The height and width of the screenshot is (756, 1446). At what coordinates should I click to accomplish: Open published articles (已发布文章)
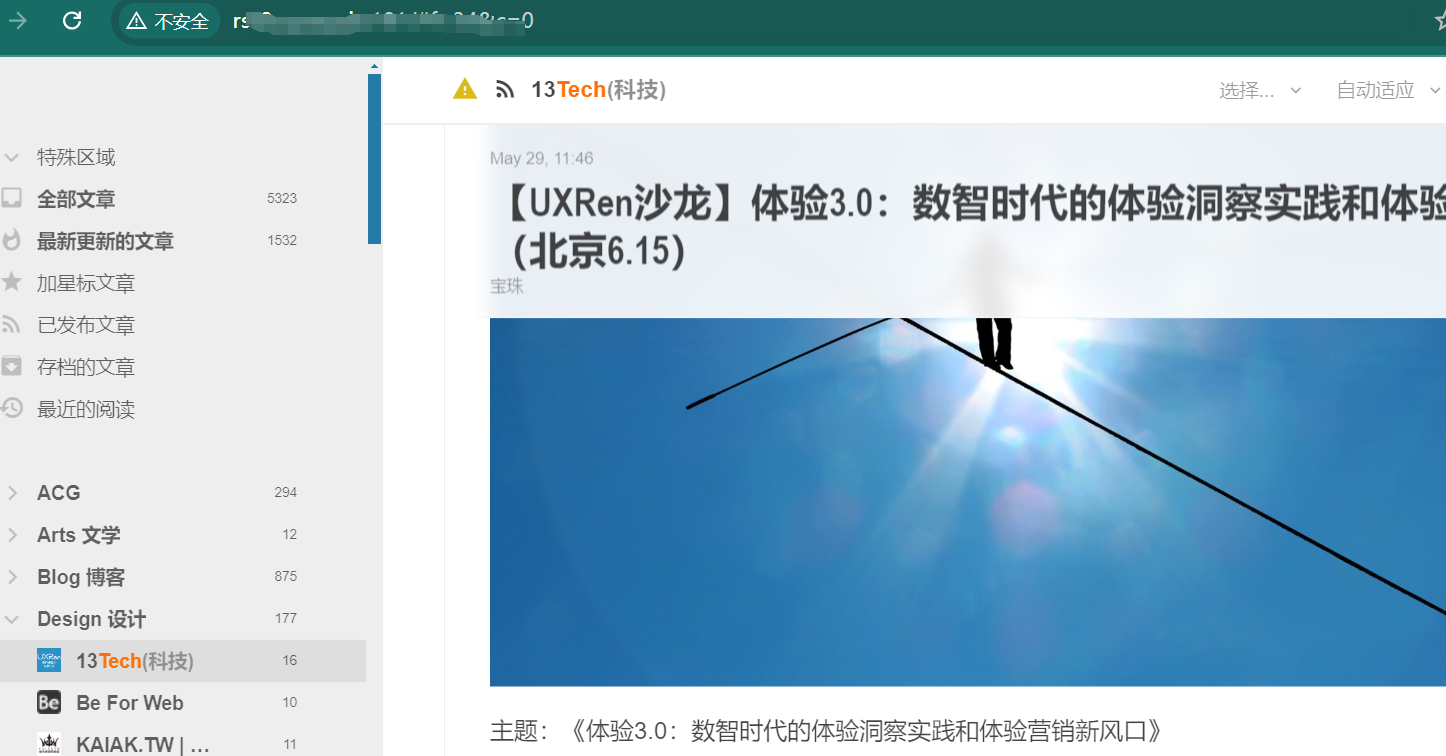pos(86,325)
